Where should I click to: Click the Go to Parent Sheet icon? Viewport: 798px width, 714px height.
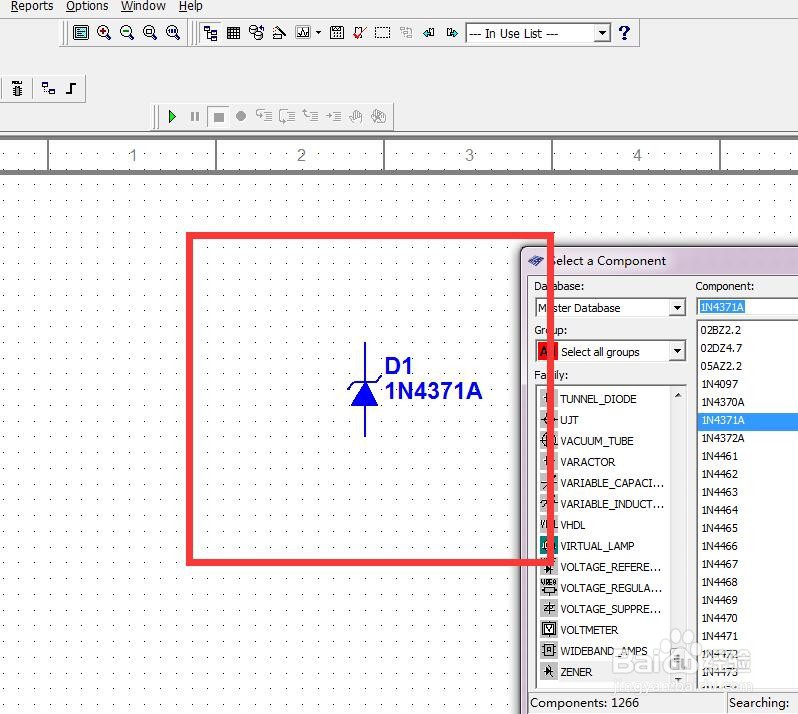[406, 33]
